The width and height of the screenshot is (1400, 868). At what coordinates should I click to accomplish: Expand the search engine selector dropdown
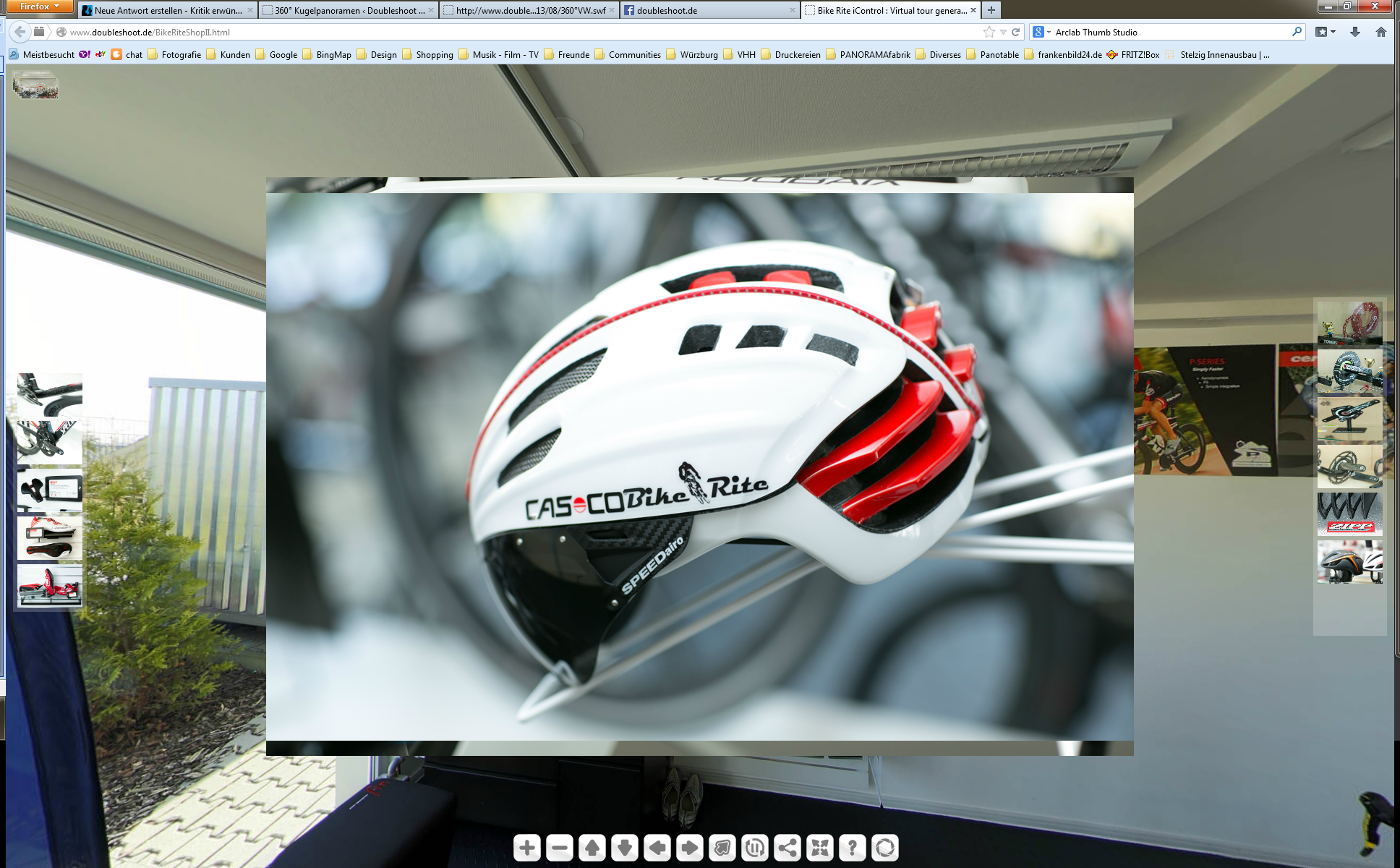click(1049, 32)
